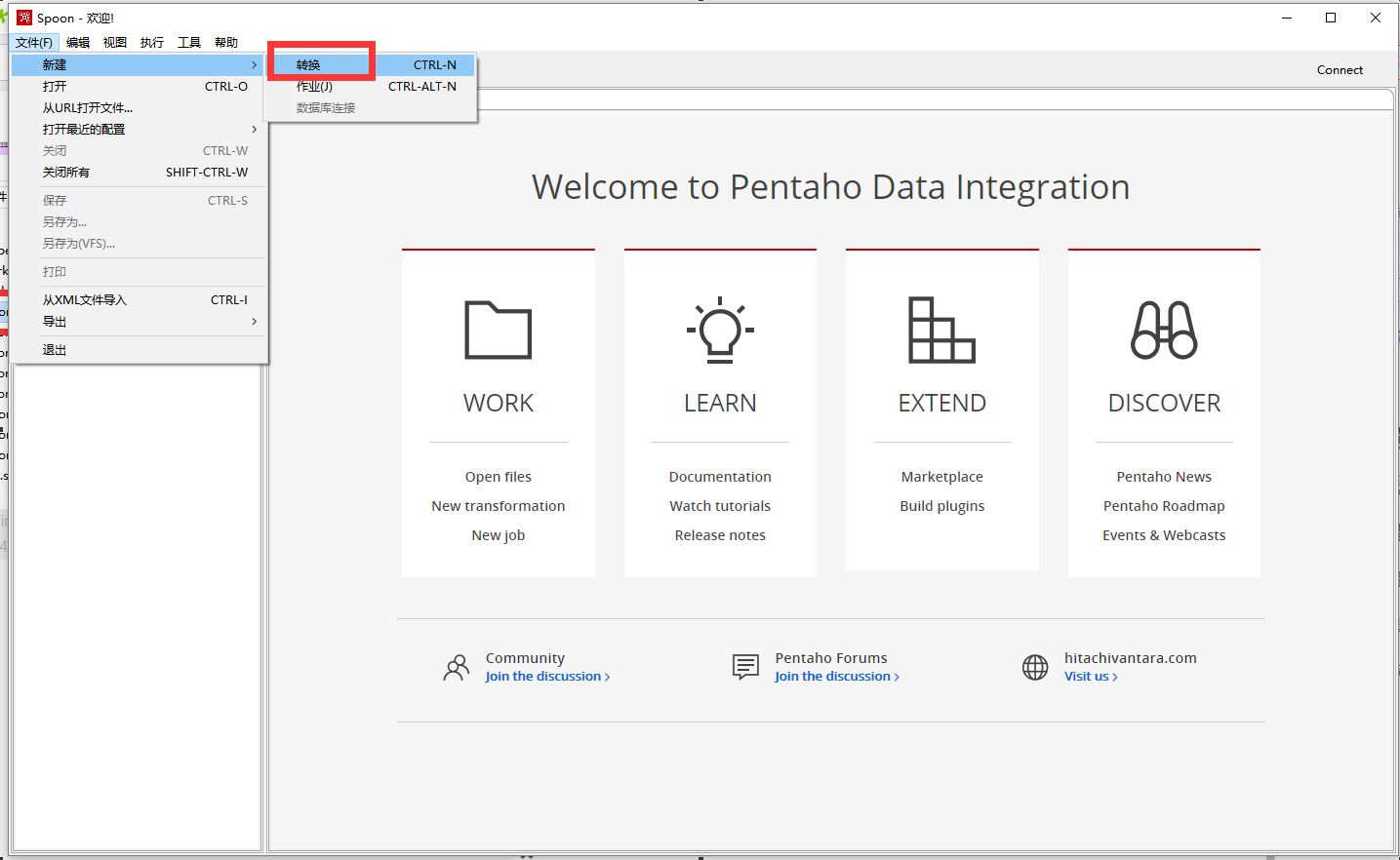Click the LEARN heading text
The image size is (1400, 860).
pos(720,403)
